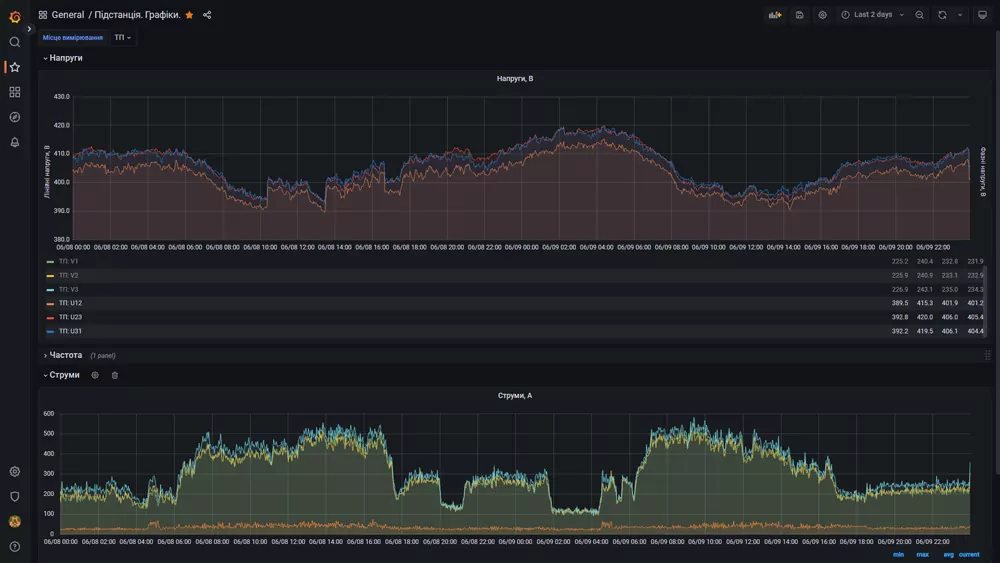Image resolution: width=1000 pixels, height=563 pixels.
Task: Sort Струми legend by min column
Action: coord(898,555)
